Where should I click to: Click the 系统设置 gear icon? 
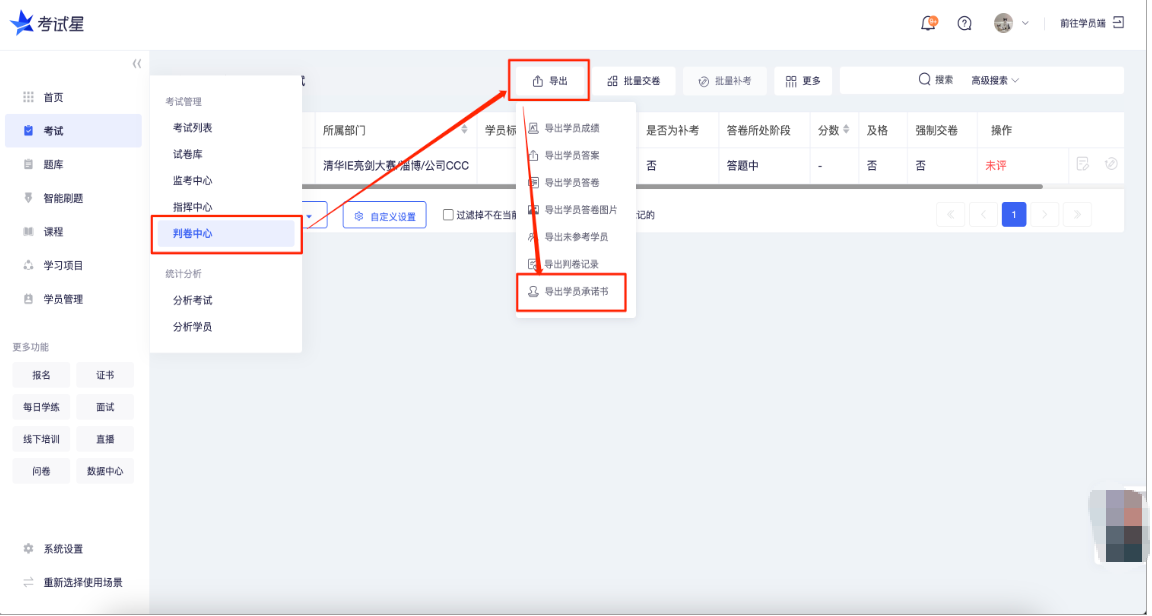click(x=29, y=549)
